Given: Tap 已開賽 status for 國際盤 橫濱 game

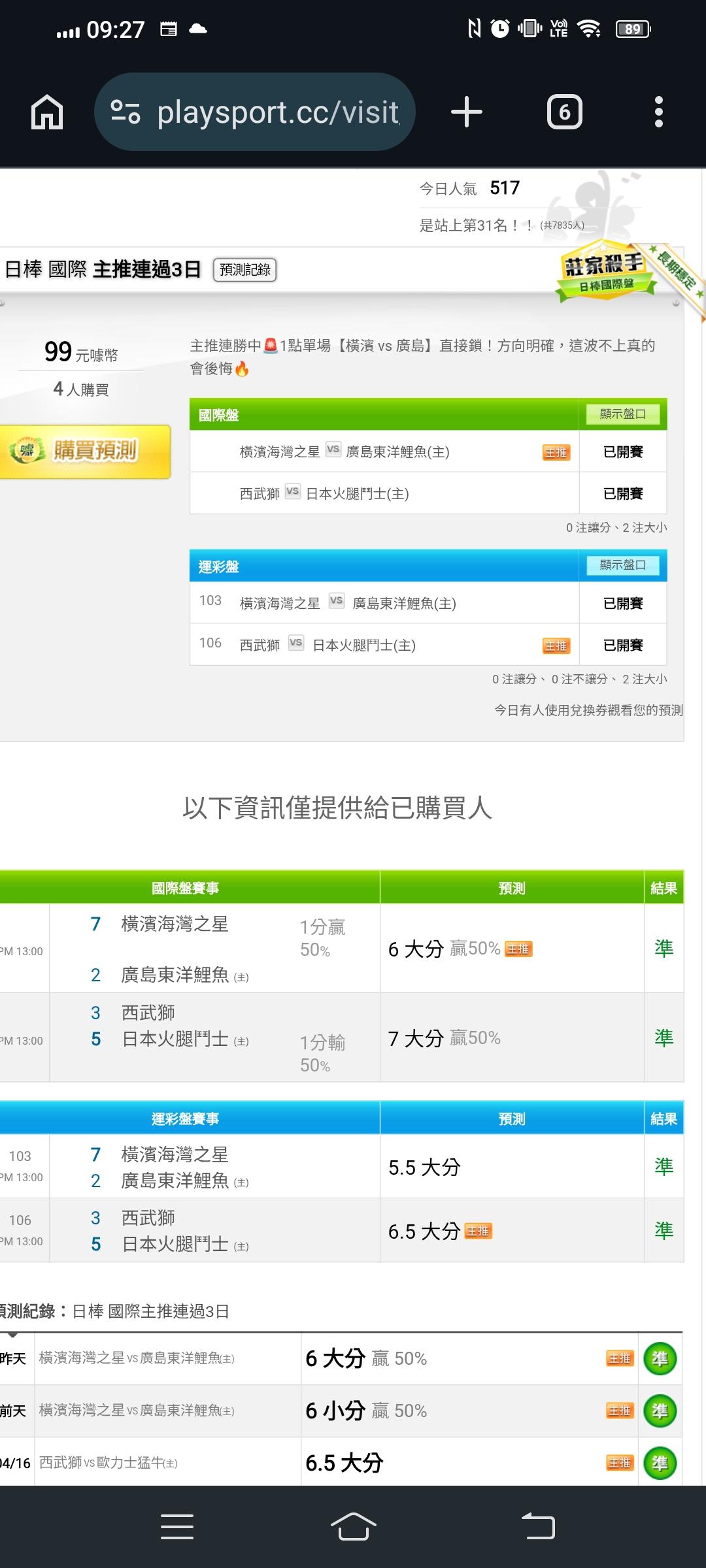Looking at the screenshot, I should pyautogui.click(x=623, y=452).
